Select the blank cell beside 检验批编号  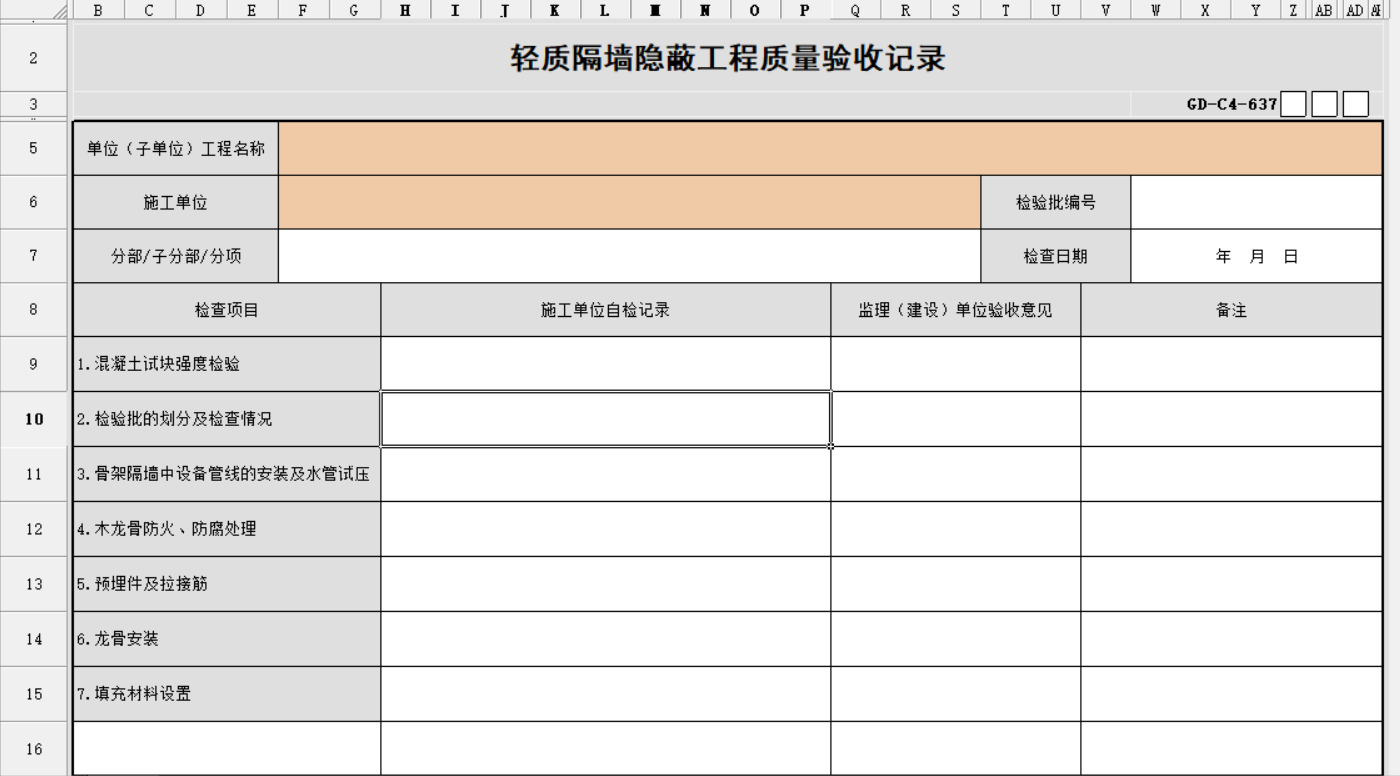pyautogui.click(x=1256, y=203)
